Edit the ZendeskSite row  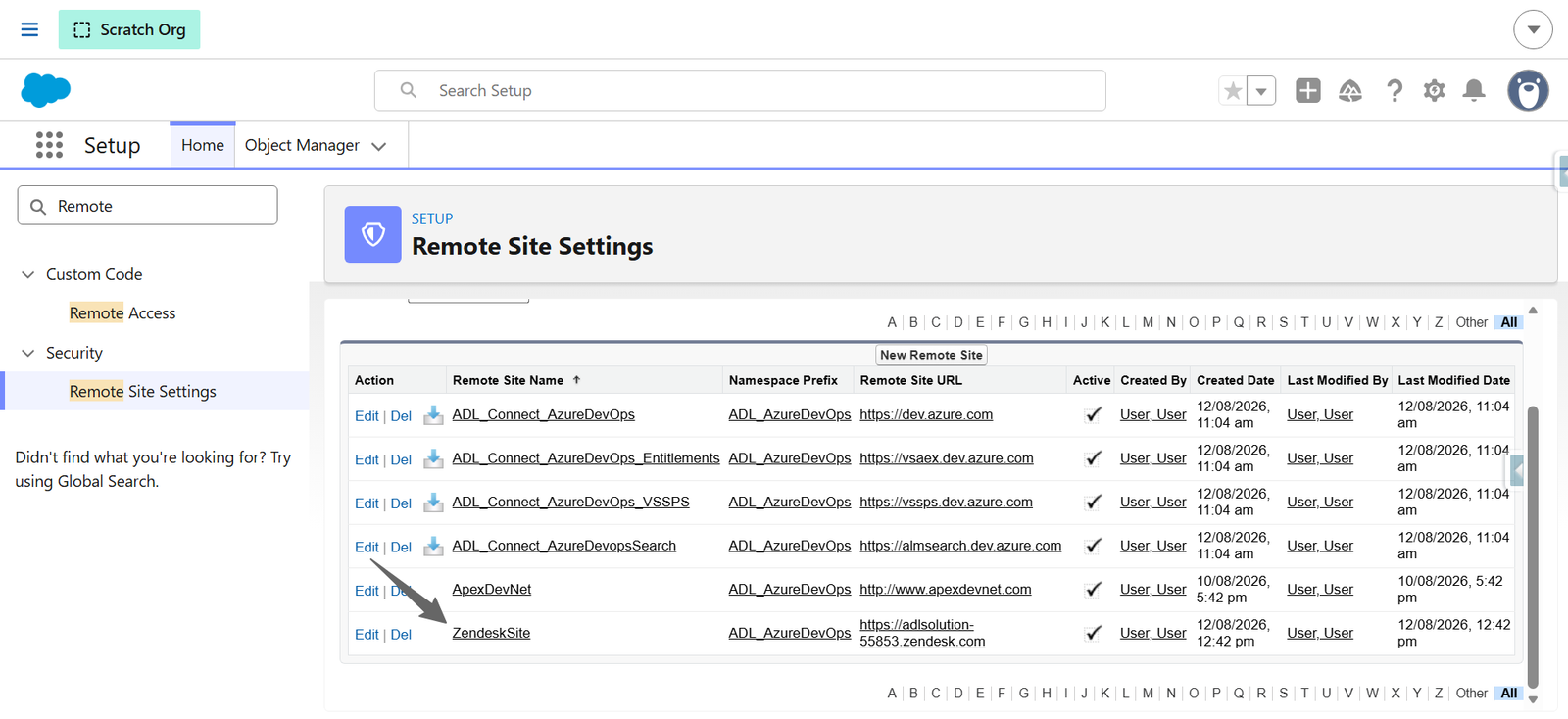point(367,635)
